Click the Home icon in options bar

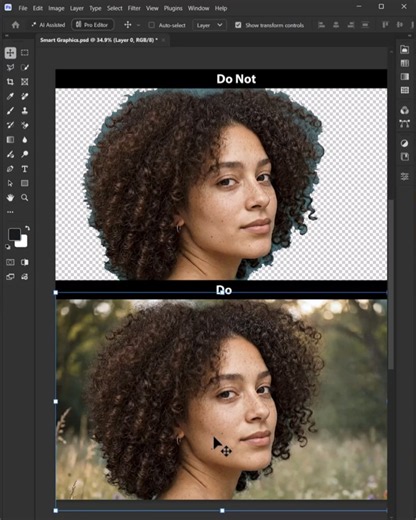tap(15, 25)
